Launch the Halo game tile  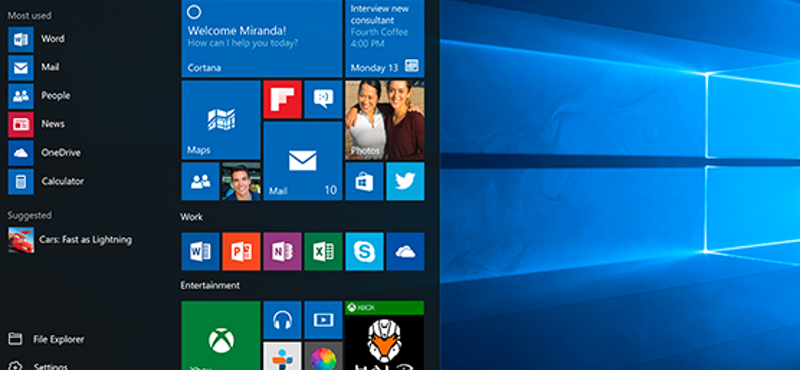[385, 335]
